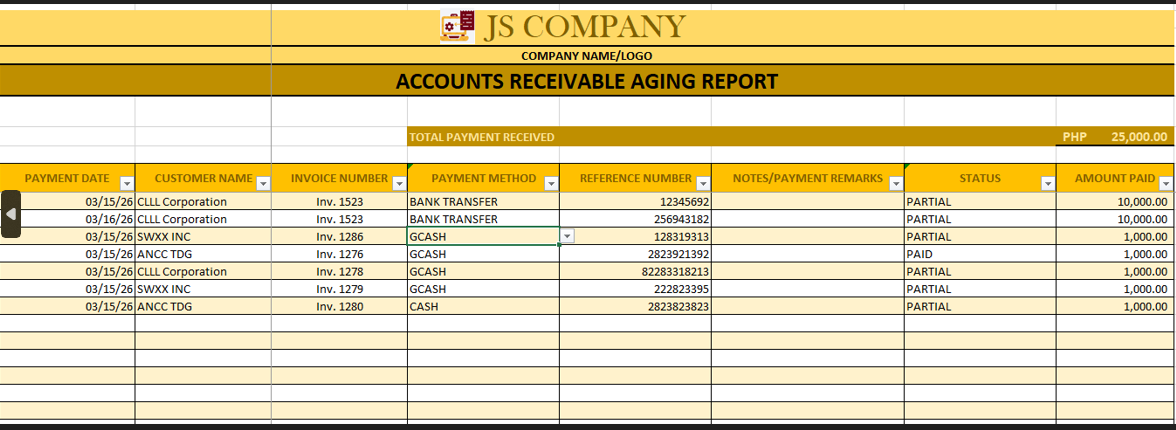Open the Payment Date filter dropdown
Image resolution: width=1176 pixels, height=430 pixels.
click(x=127, y=183)
